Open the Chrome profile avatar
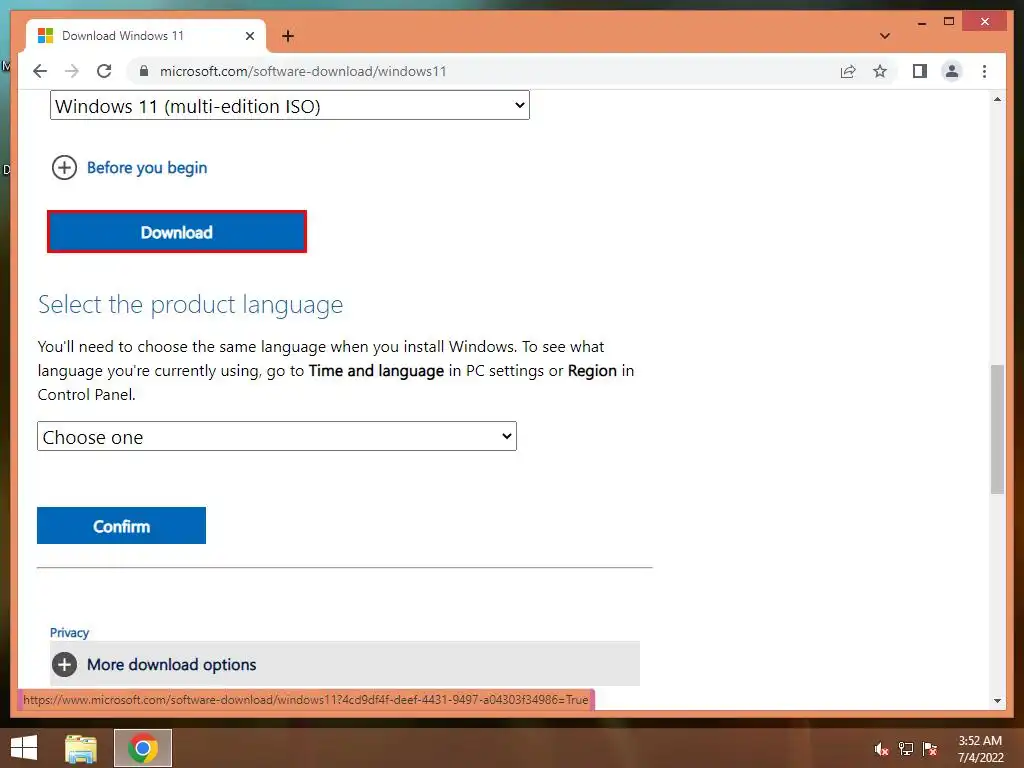Screen dimensions: 1024x768 click(x=952, y=71)
